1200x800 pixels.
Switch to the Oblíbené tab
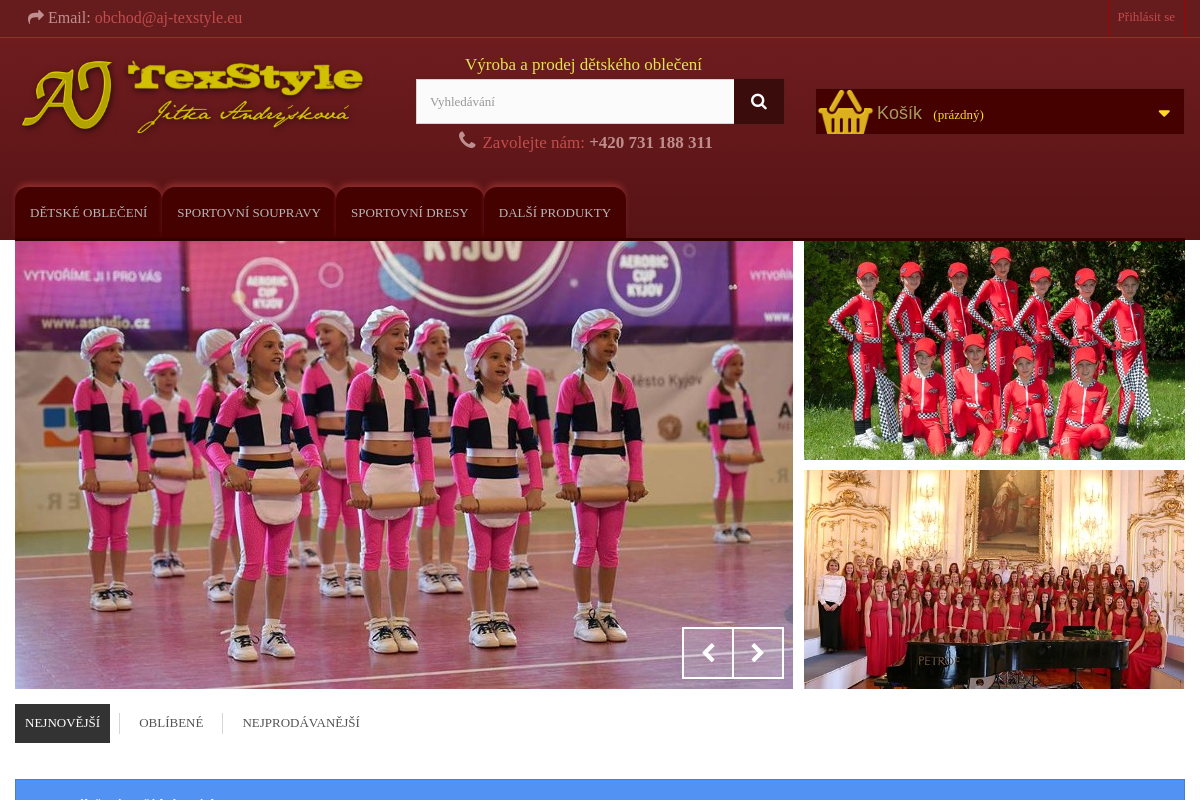click(x=171, y=723)
